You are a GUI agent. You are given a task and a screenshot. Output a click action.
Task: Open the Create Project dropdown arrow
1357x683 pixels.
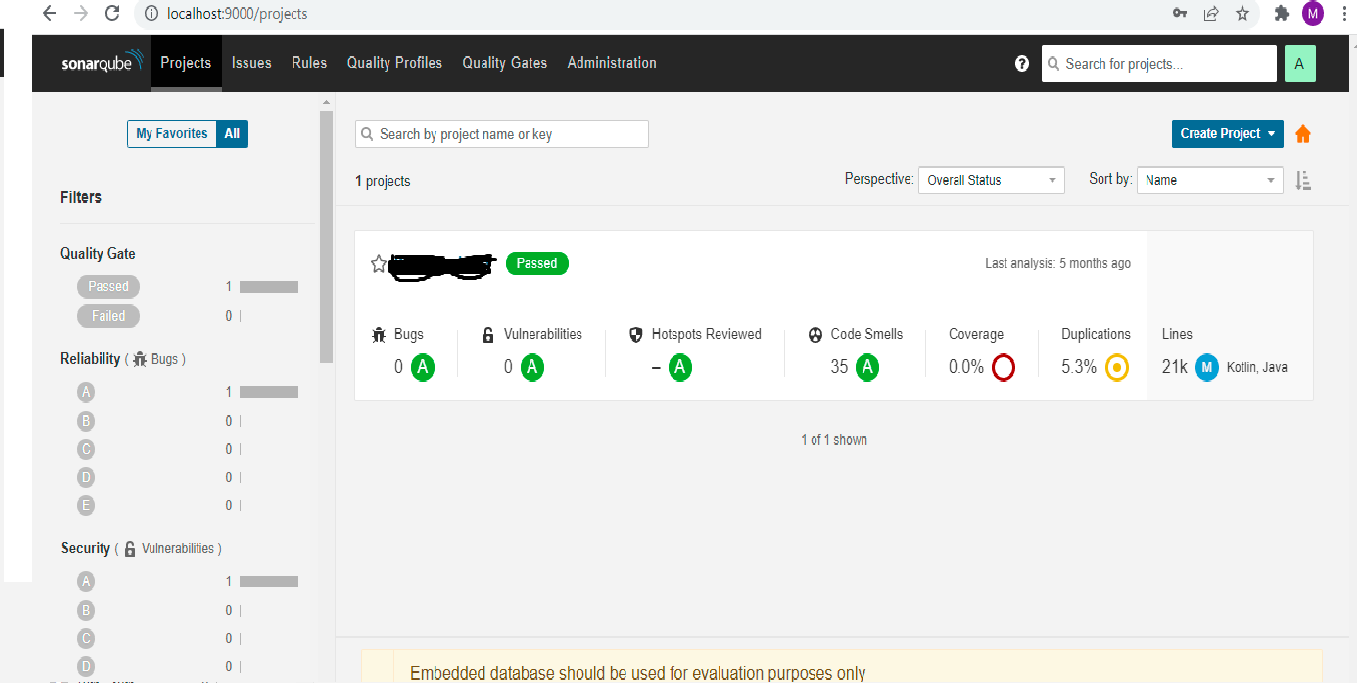[x=1271, y=133]
